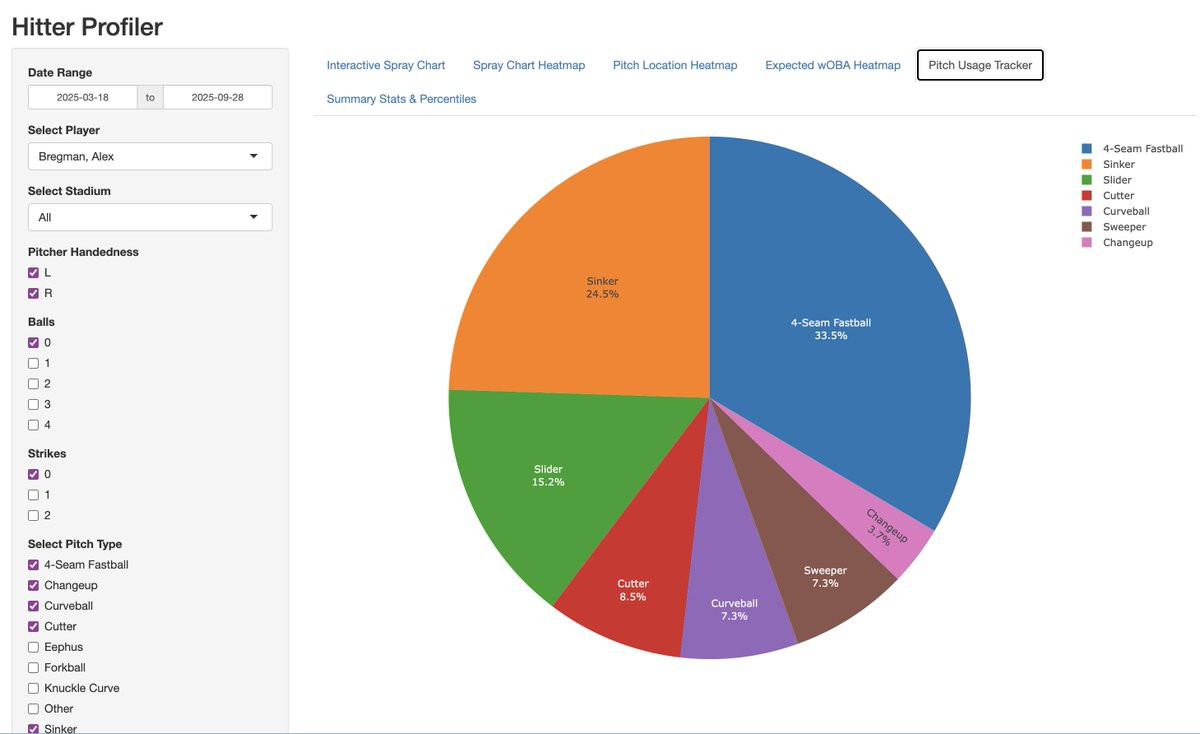Uncheck the Changeup pitch type checkbox
Image resolution: width=1200 pixels, height=734 pixels.
(x=33, y=586)
